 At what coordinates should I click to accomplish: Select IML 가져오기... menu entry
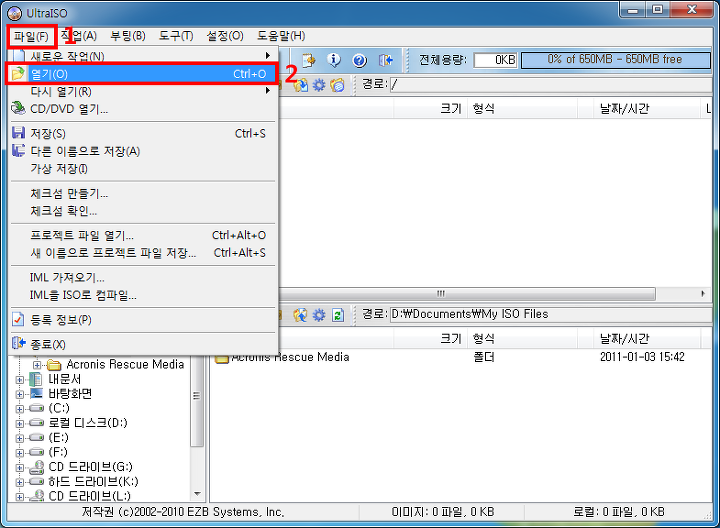141,277
